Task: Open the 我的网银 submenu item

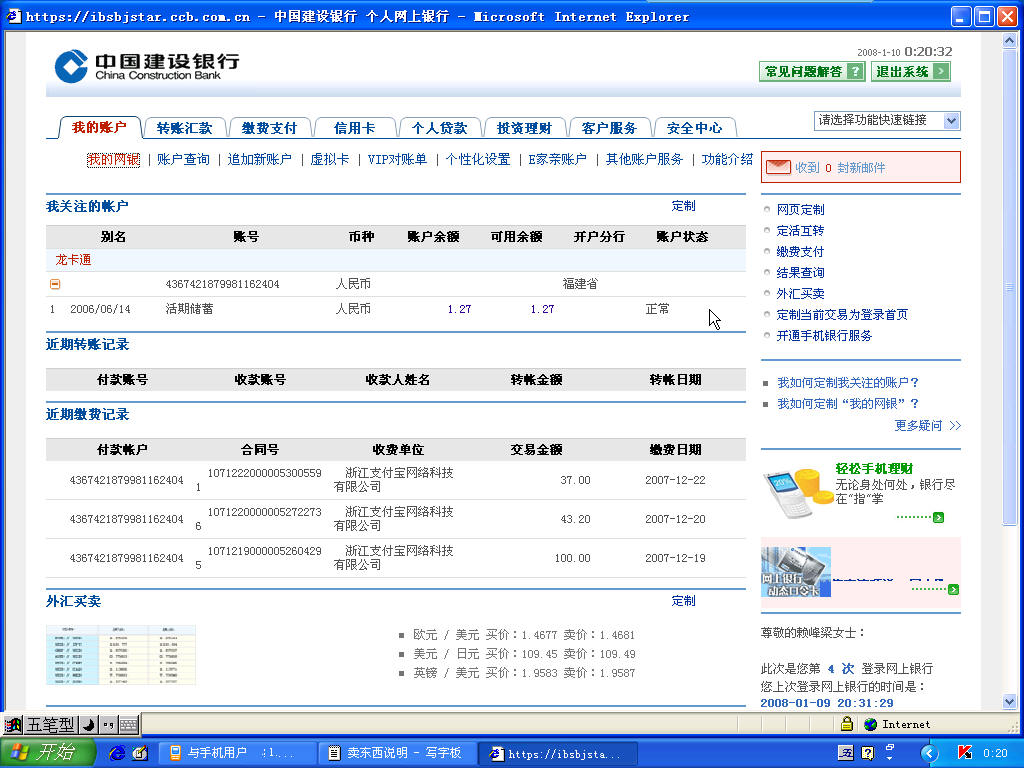Action: pyautogui.click(x=114, y=159)
